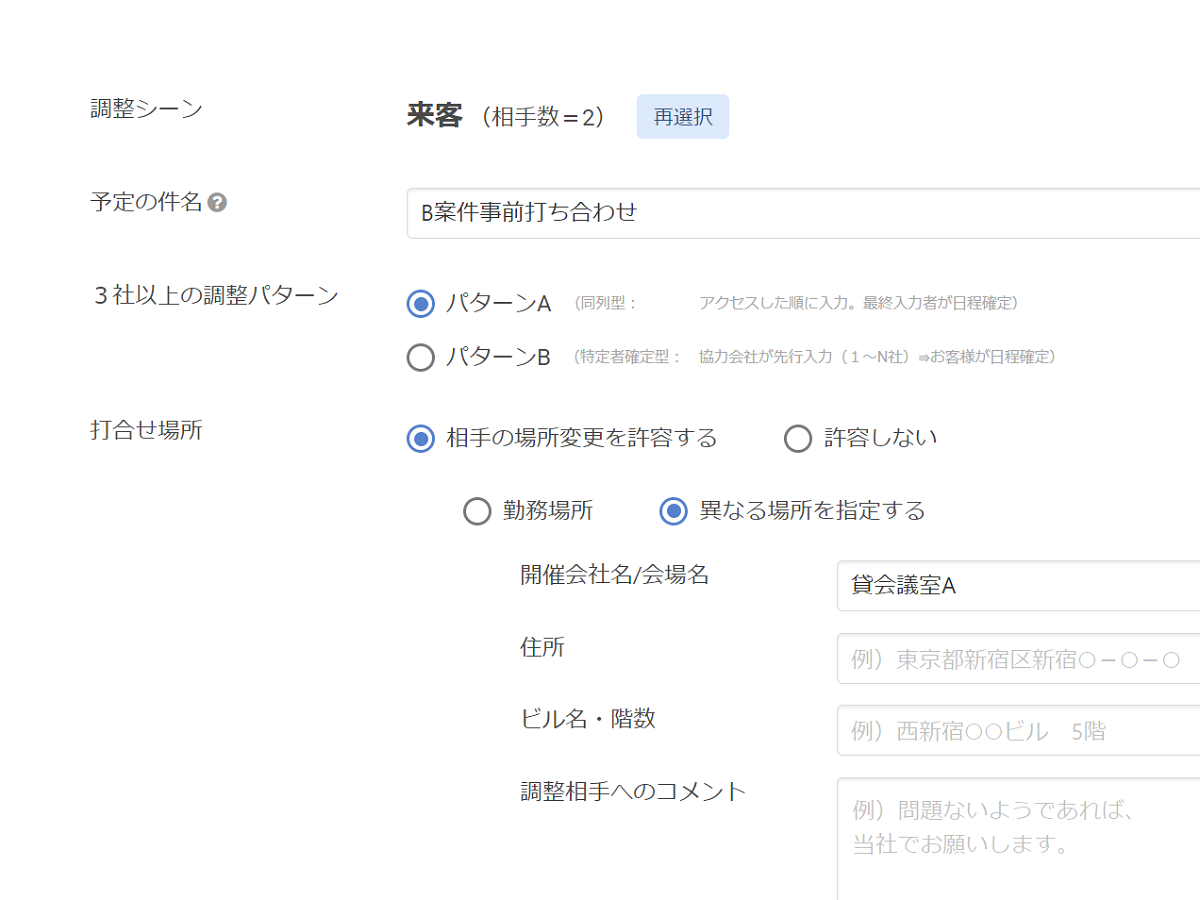This screenshot has height=900, width=1200.
Task: Click the ビル名・階数 input field
Action: pyautogui.click(x=1018, y=731)
